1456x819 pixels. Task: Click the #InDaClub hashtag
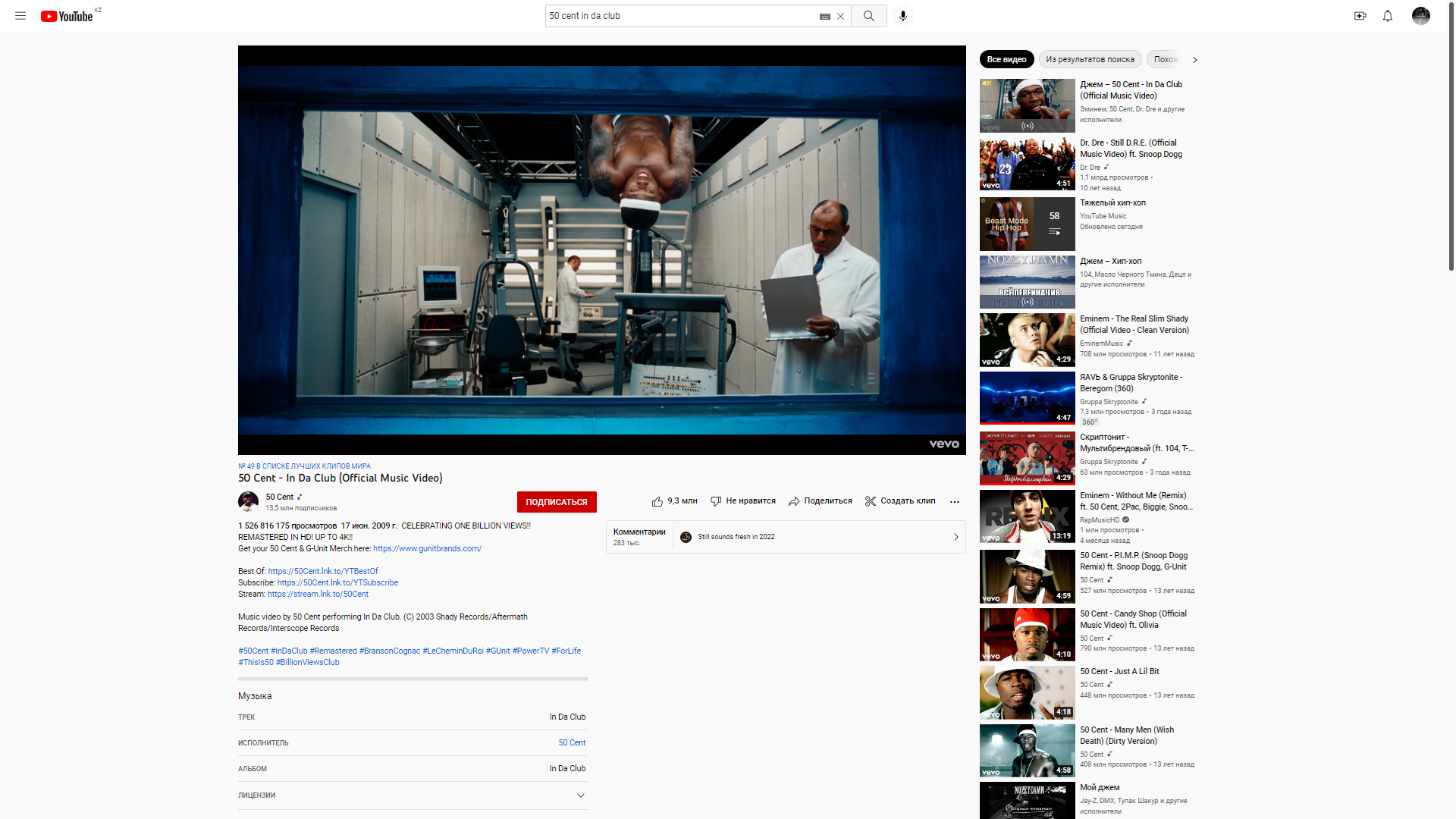click(x=289, y=651)
